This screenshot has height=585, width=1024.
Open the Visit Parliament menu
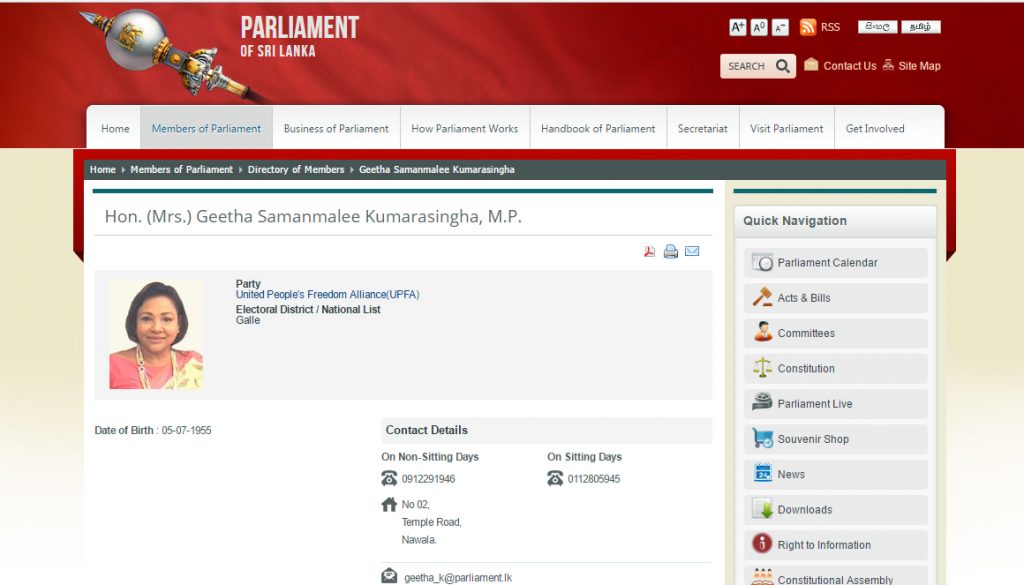coord(787,129)
